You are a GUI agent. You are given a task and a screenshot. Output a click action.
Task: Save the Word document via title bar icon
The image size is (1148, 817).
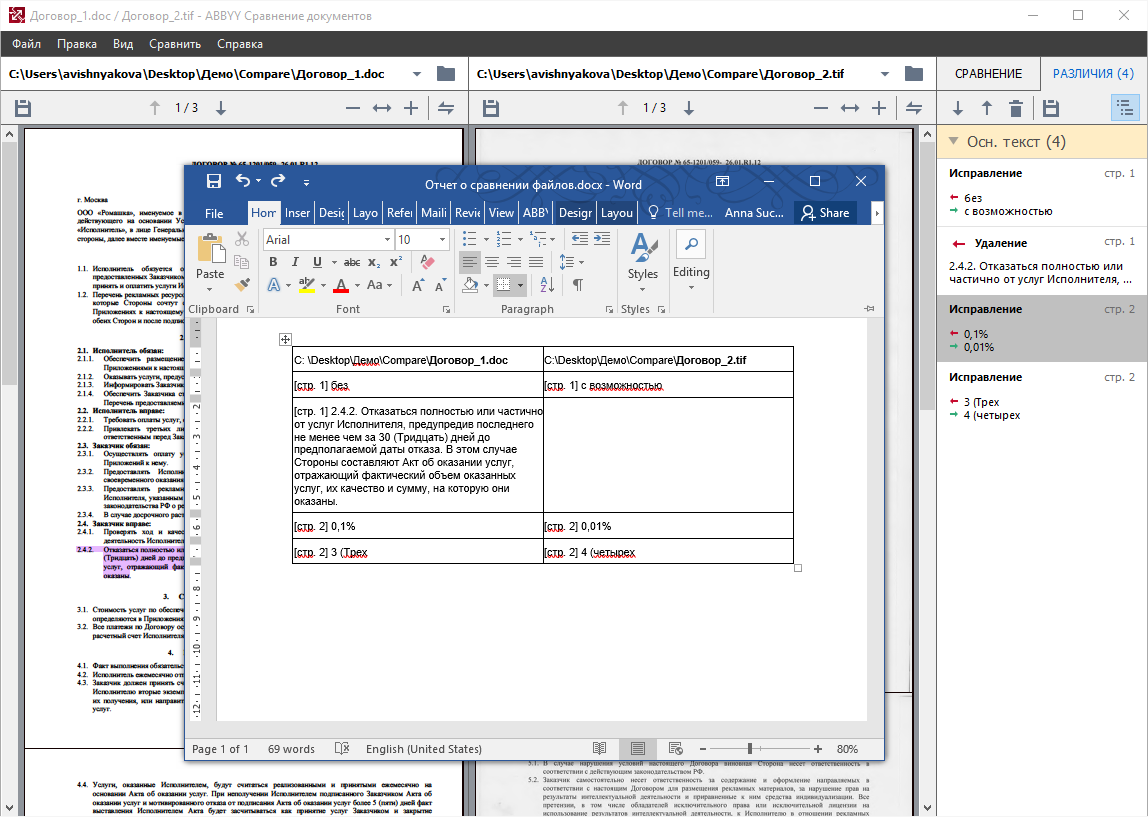pos(213,181)
